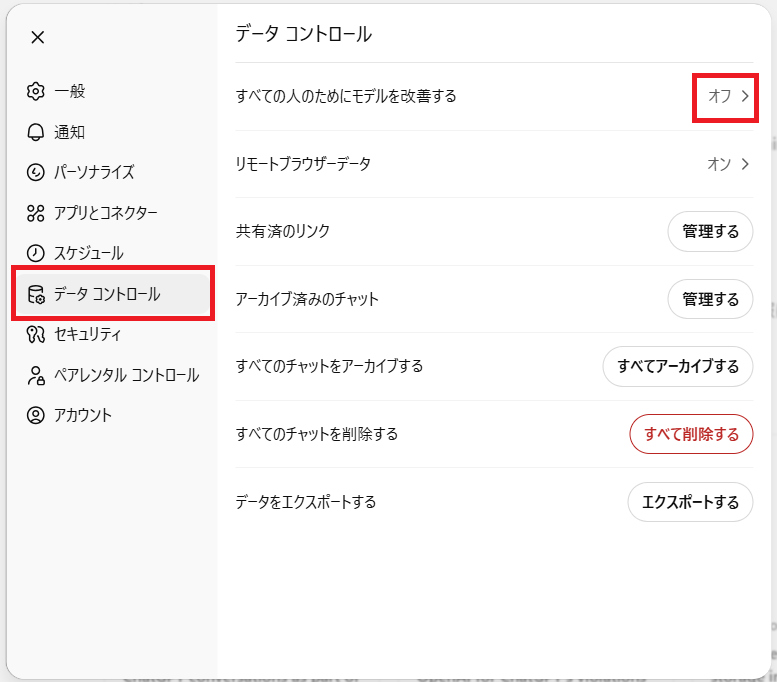This screenshot has height=682, width=777.
Task: Click the パーソナライズ icon in sidebar
Action: 36,172
